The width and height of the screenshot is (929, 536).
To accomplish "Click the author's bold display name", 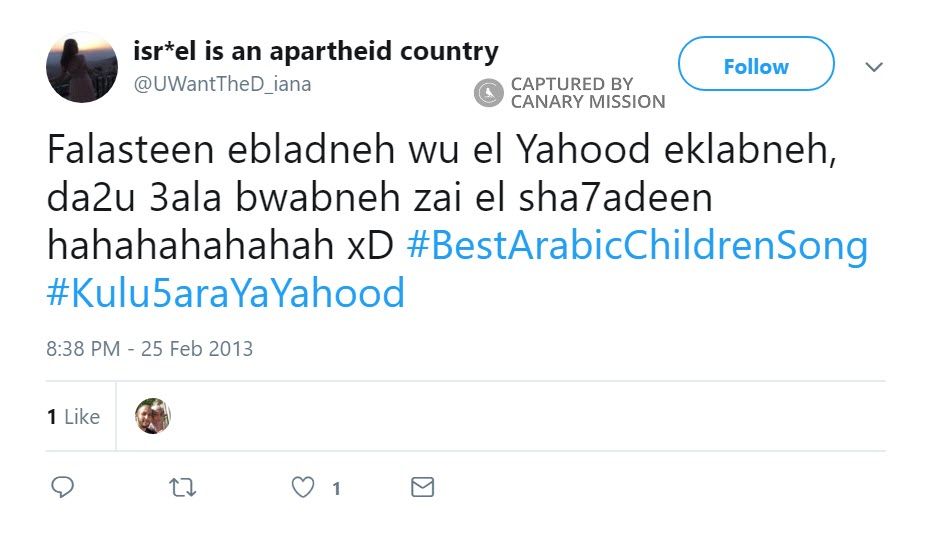I will 315,51.
